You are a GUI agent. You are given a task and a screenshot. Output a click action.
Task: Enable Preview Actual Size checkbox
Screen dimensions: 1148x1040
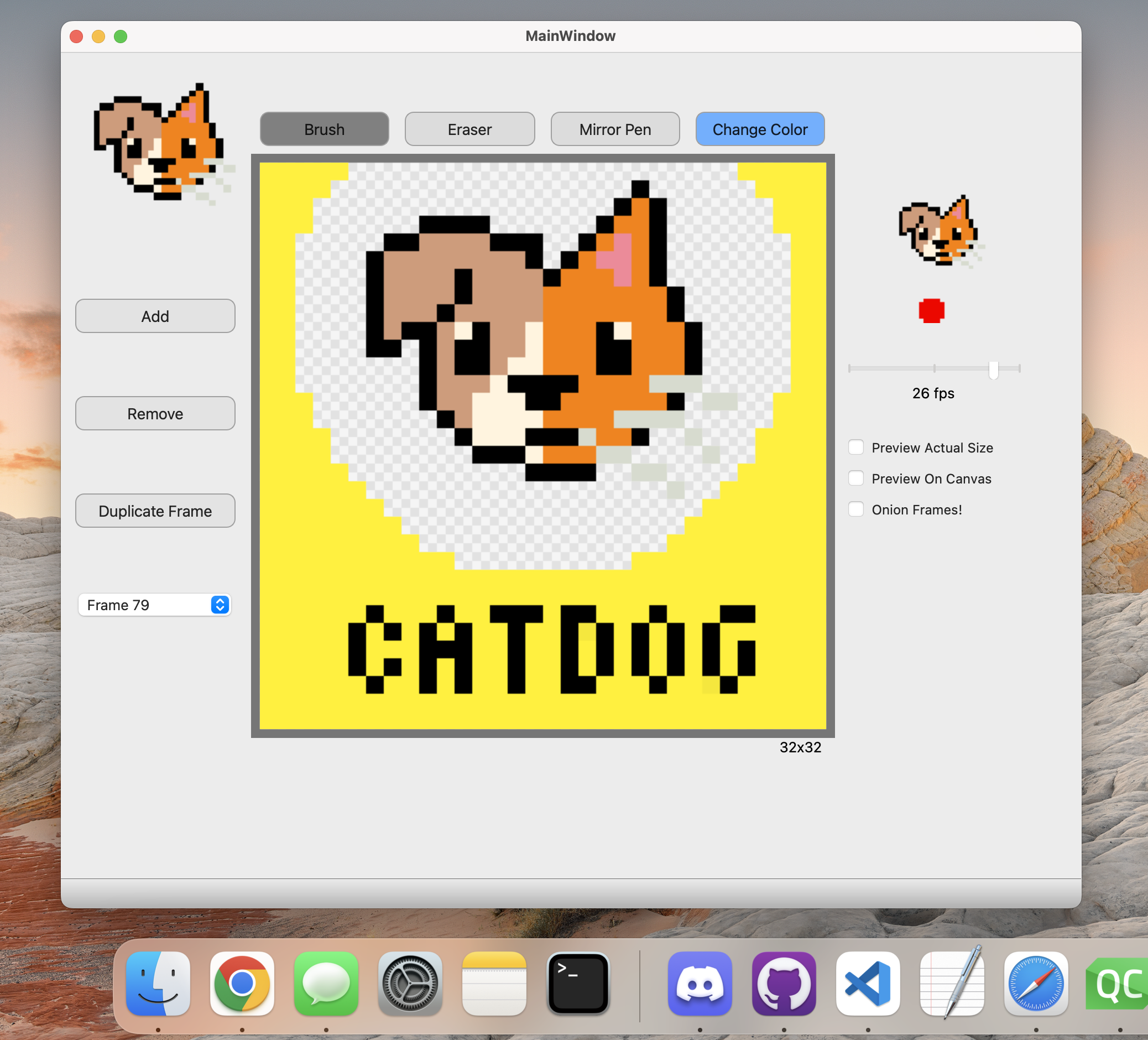pyautogui.click(x=856, y=447)
